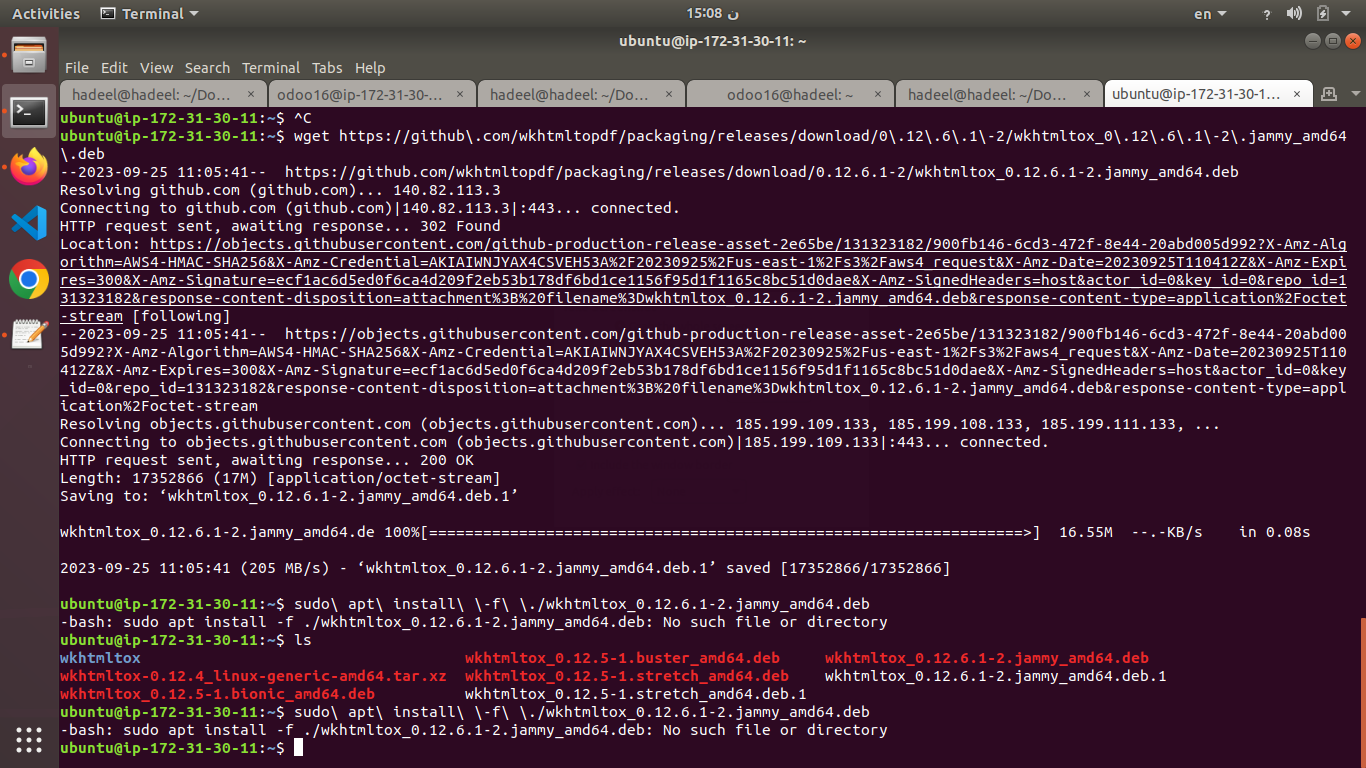Close the terminal window
Image resolution: width=1366 pixels, height=768 pixels.
coord(1352,41)
